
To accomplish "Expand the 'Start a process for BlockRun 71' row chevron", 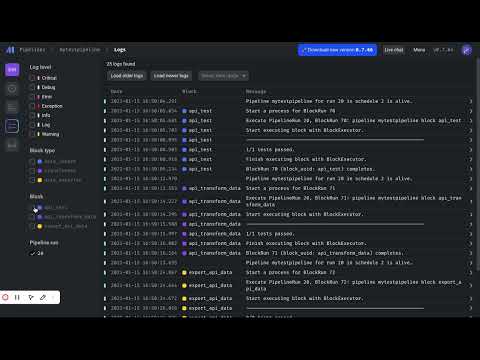I will coord(471,189).
